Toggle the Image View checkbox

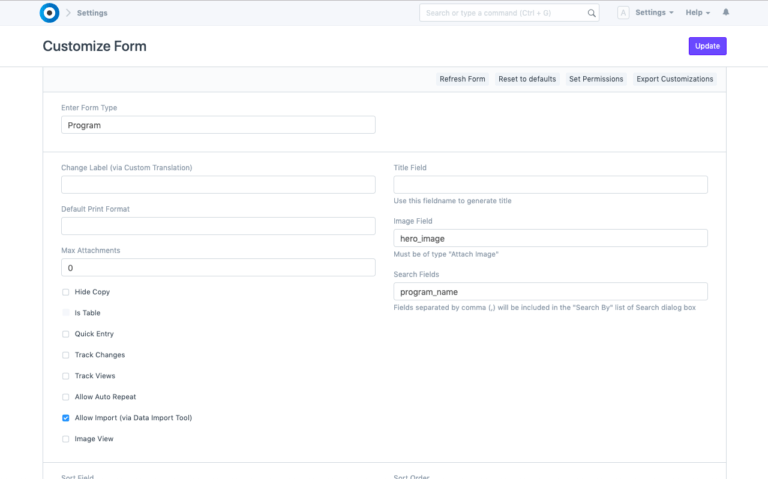pyautogui.click(x=66, y=439)
